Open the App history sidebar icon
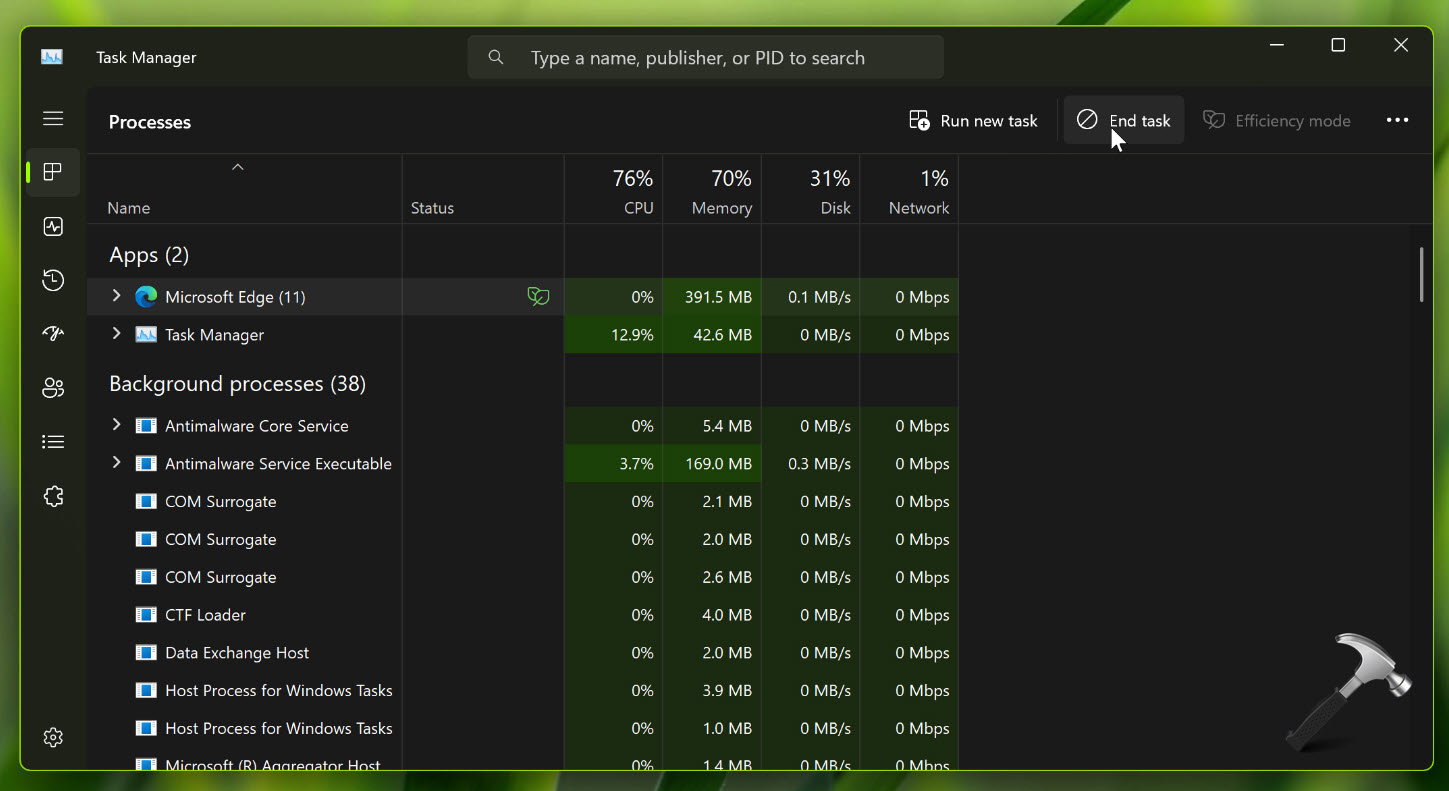 point(54,281)
